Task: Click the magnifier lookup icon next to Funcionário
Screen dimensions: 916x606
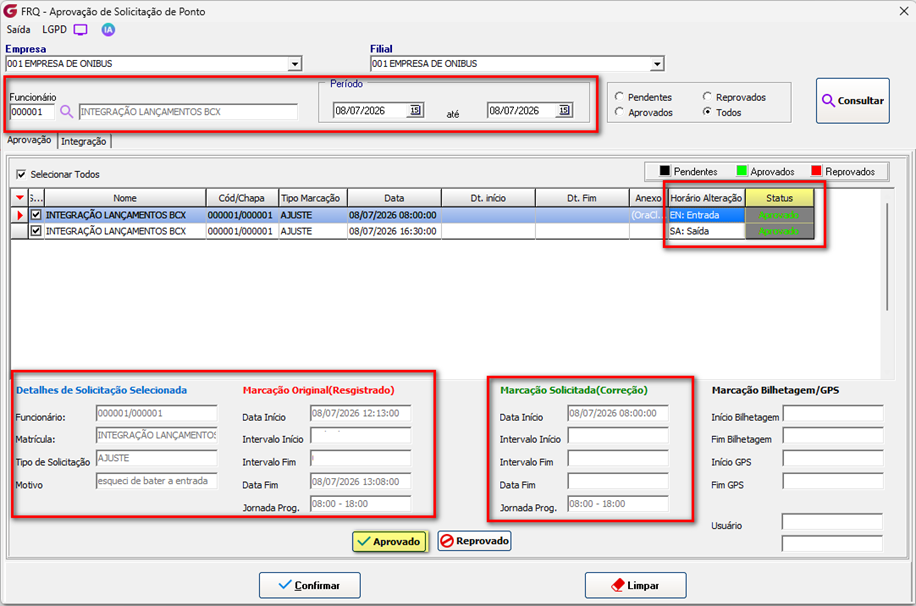Action: (x=67, y=112)
